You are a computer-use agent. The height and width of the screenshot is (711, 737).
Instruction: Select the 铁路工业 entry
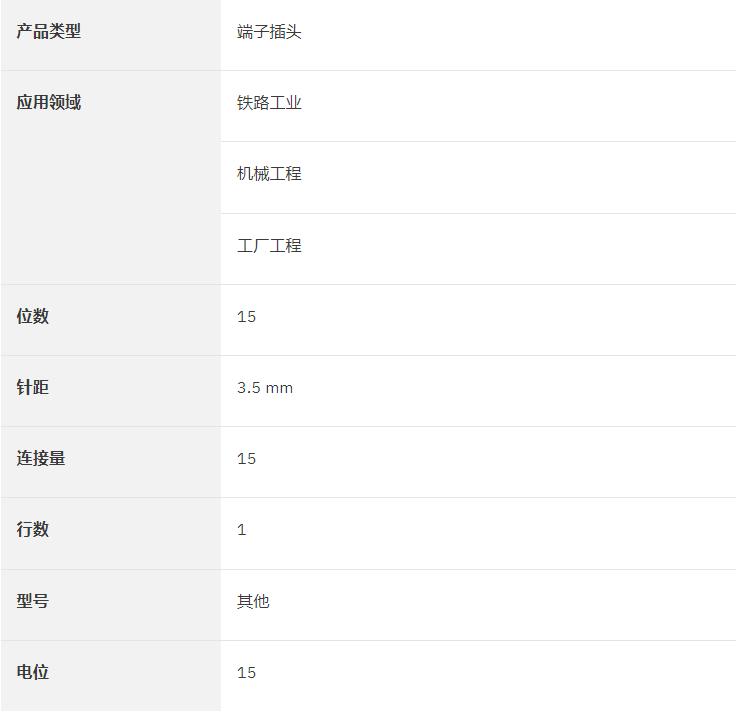[x=269, y=103]
